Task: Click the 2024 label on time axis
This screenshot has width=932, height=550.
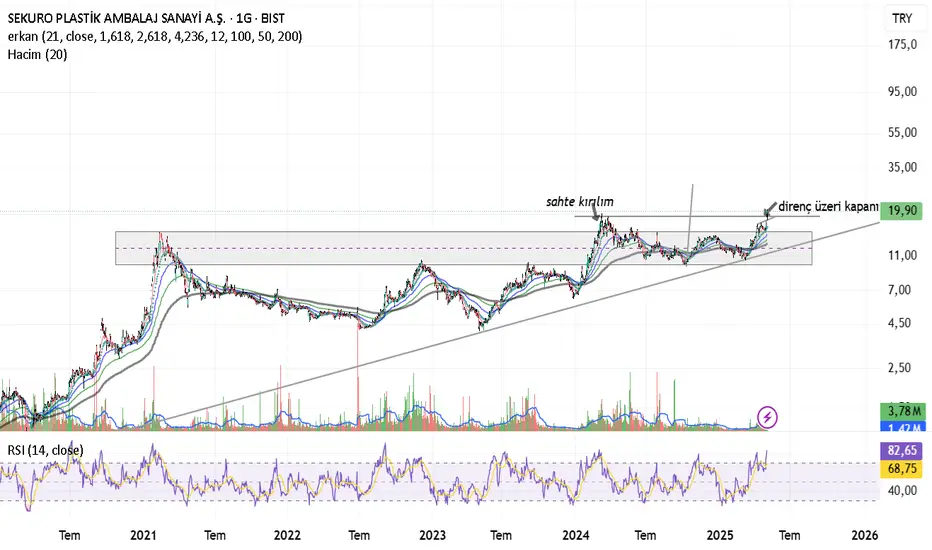Action: [x=575, y=535]
